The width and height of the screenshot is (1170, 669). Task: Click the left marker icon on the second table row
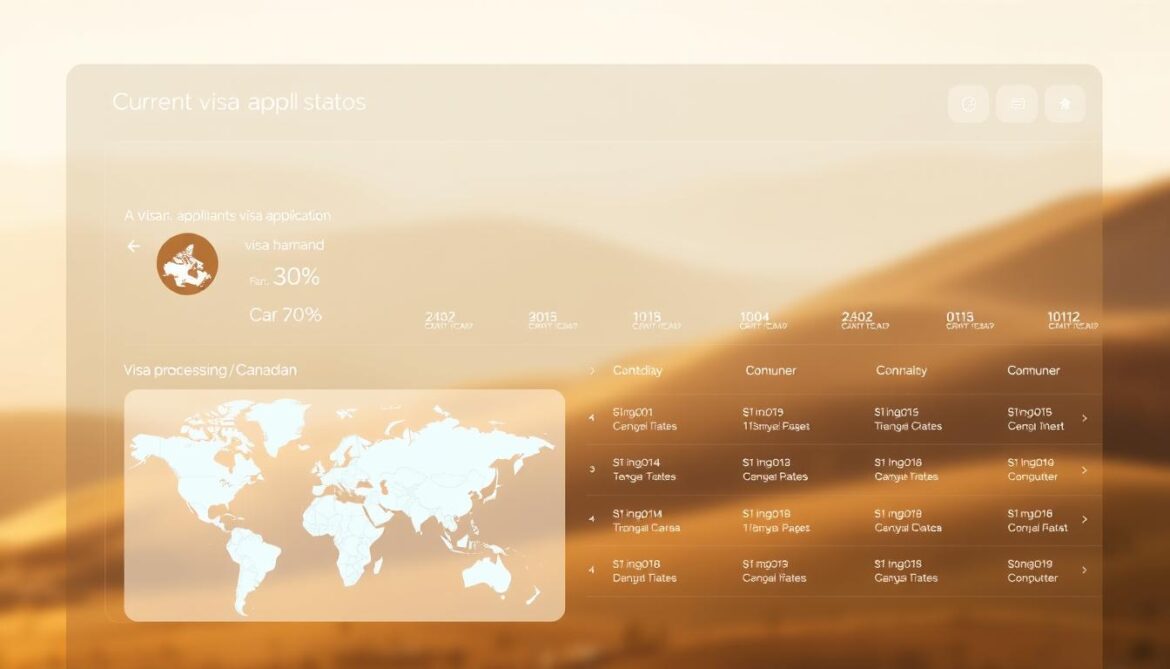coord(592,469)
